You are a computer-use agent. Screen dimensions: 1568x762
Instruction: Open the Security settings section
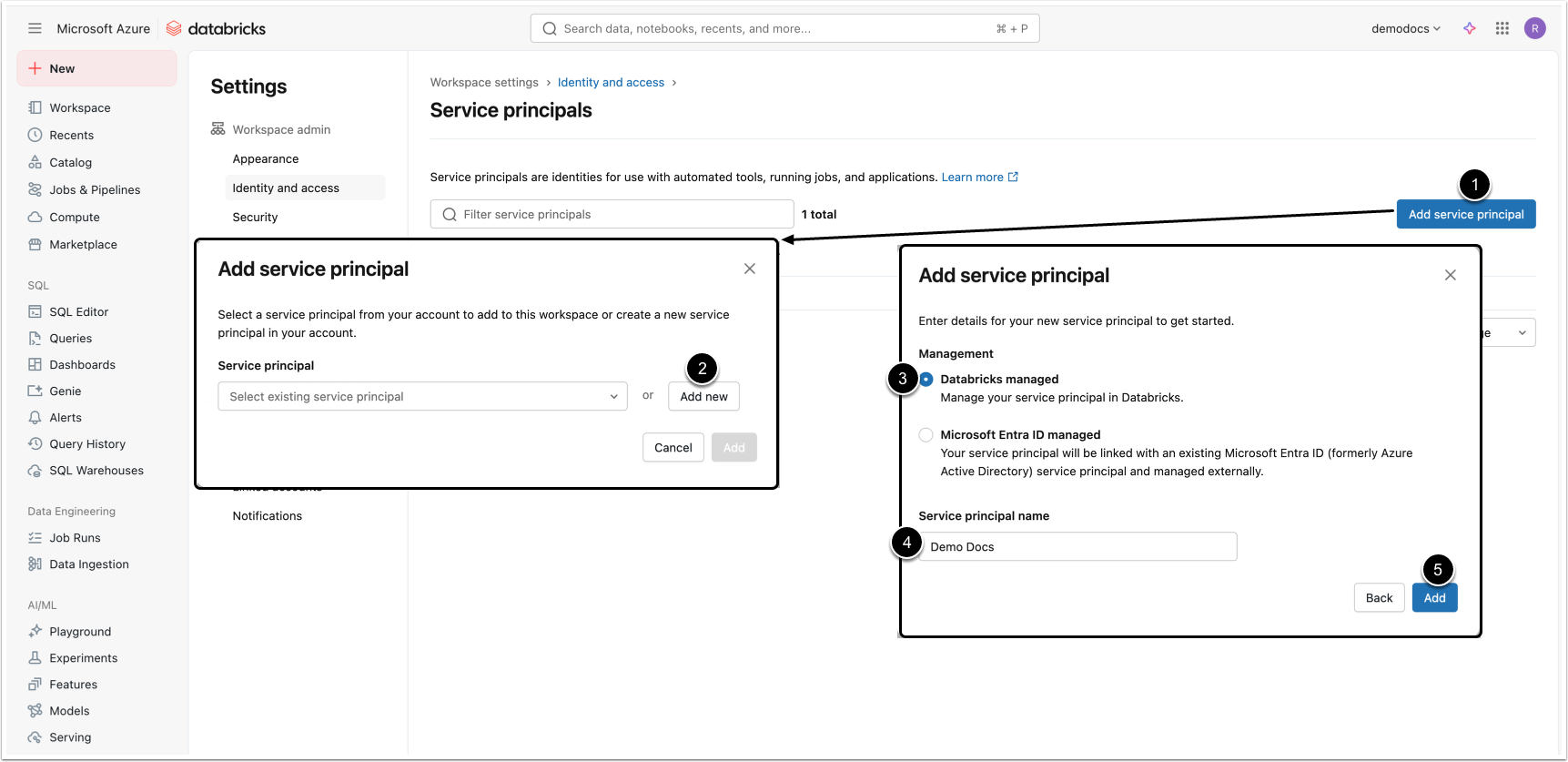coord(255,217)
